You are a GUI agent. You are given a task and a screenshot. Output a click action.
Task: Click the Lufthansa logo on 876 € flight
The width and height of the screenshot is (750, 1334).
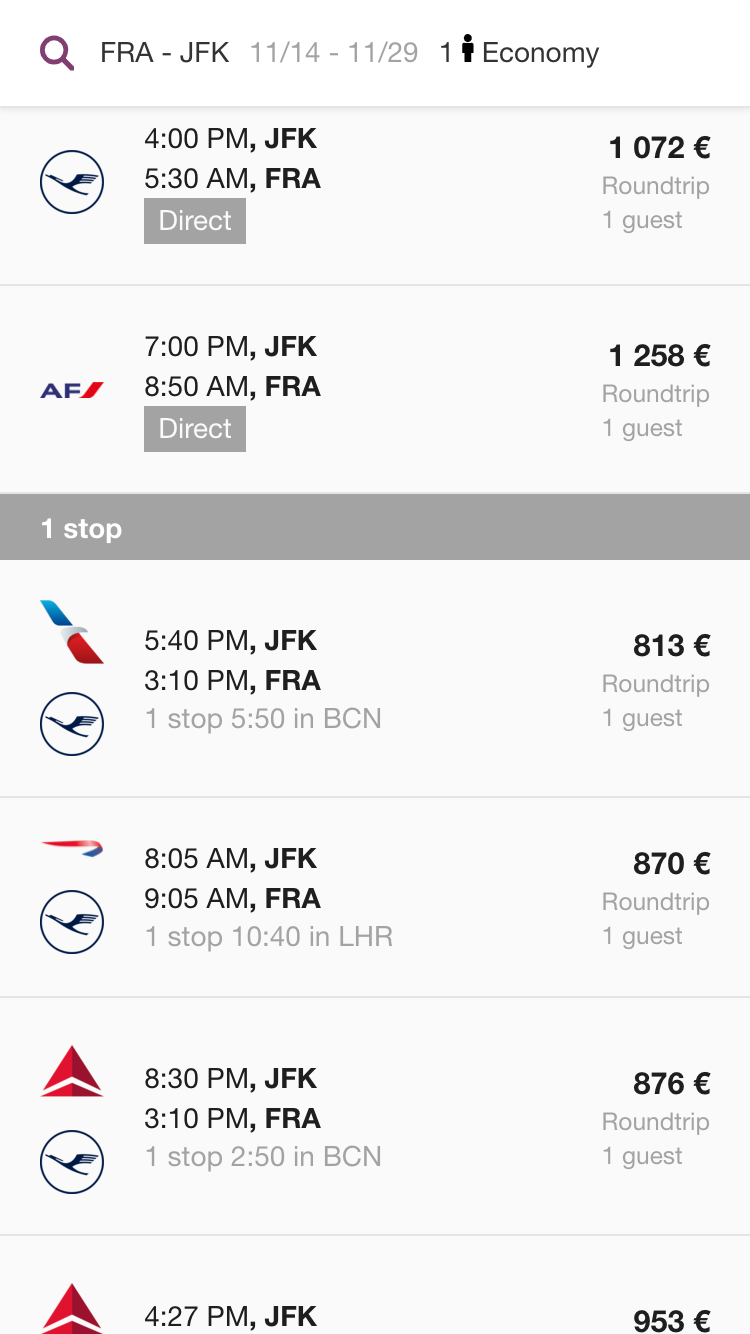72,1162
